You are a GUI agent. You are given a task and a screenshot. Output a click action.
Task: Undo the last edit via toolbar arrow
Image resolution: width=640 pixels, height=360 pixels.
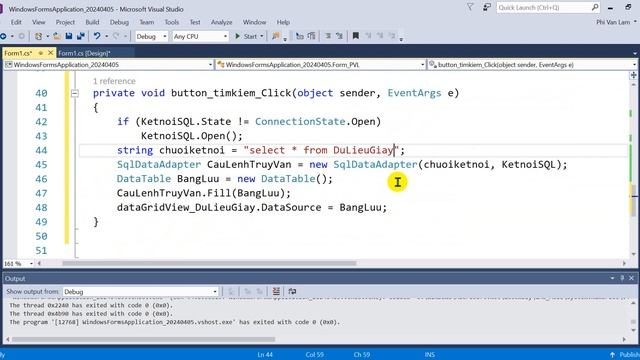click(97, 36)
